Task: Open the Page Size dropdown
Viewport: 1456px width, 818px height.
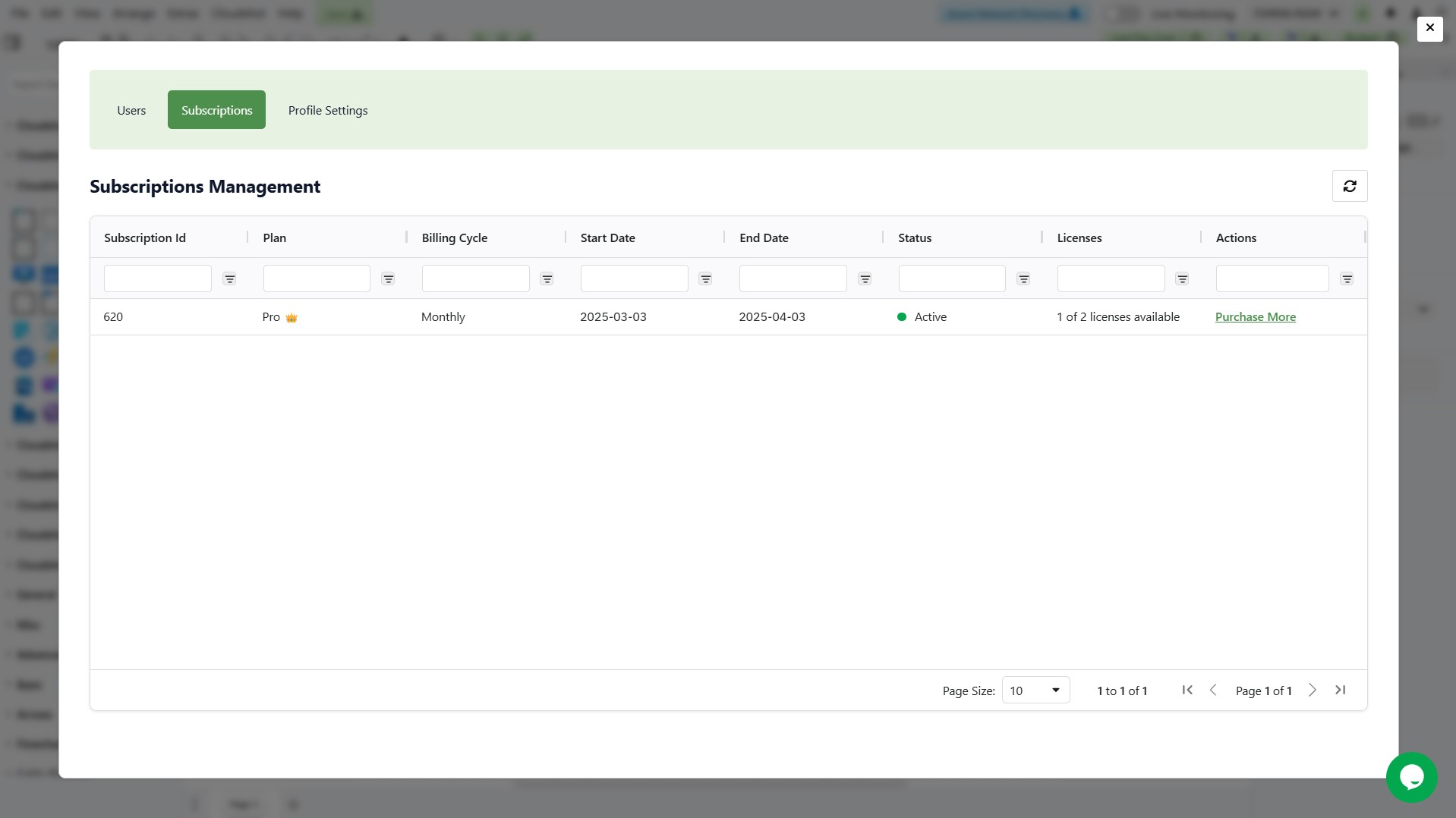Action: coord(1035,690)
